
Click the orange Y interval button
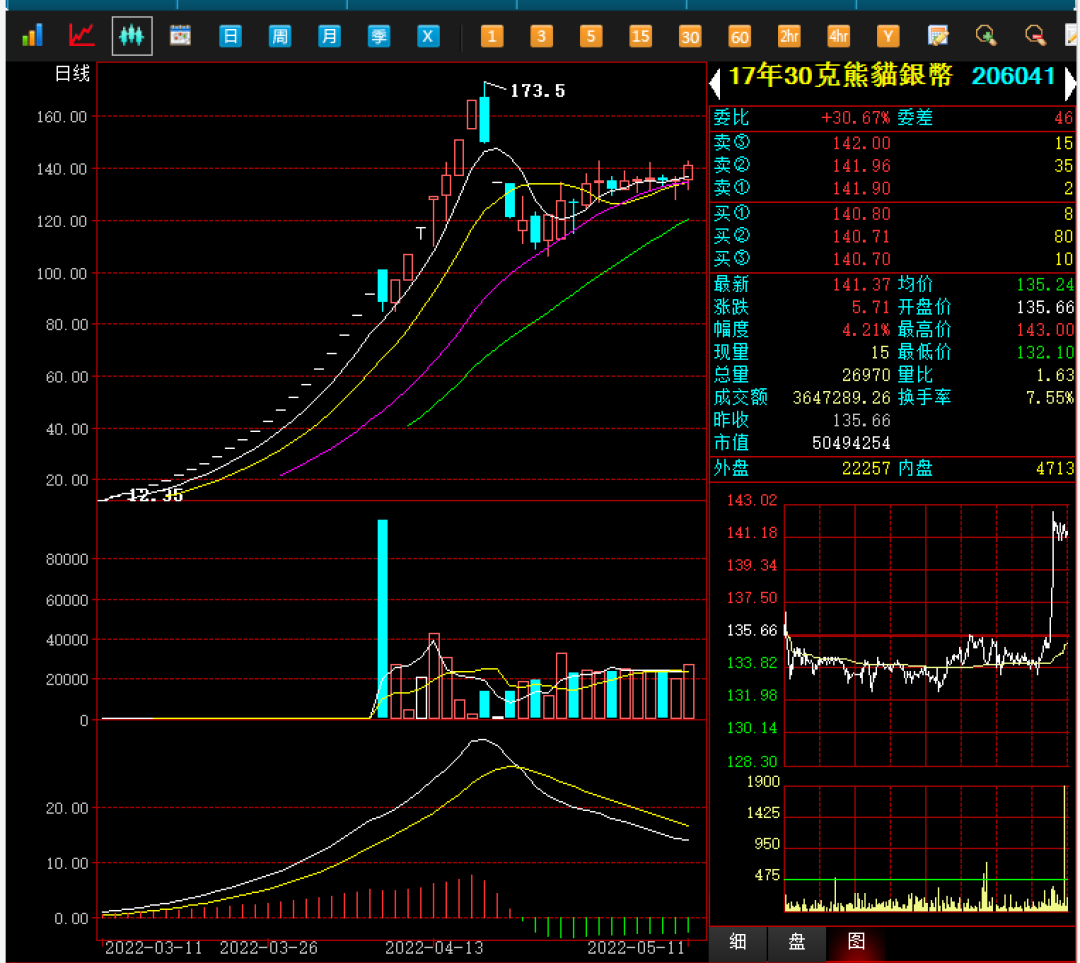[x=889, y=36]
